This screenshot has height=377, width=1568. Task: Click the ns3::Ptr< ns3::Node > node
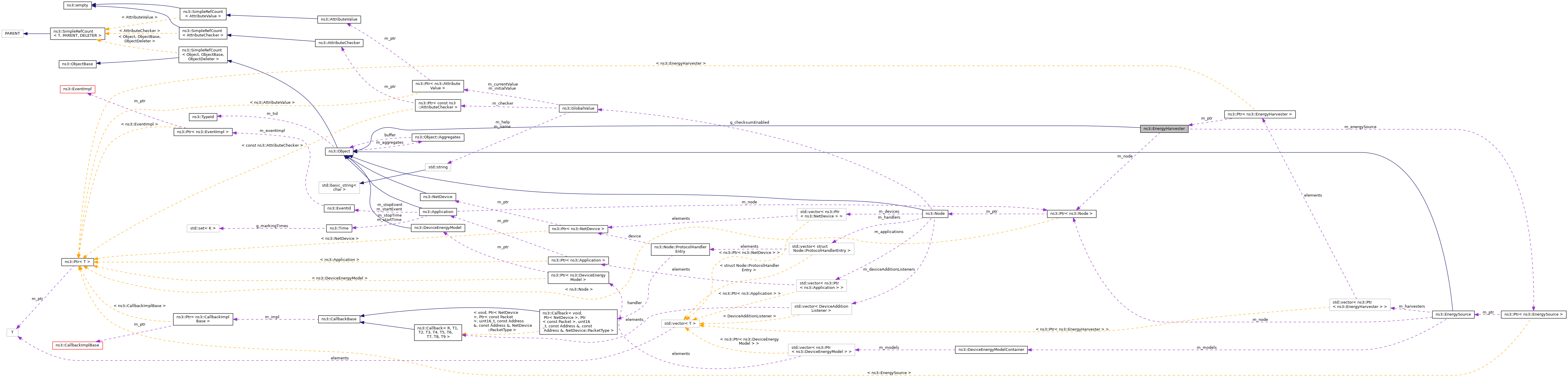coord(1072,214)
